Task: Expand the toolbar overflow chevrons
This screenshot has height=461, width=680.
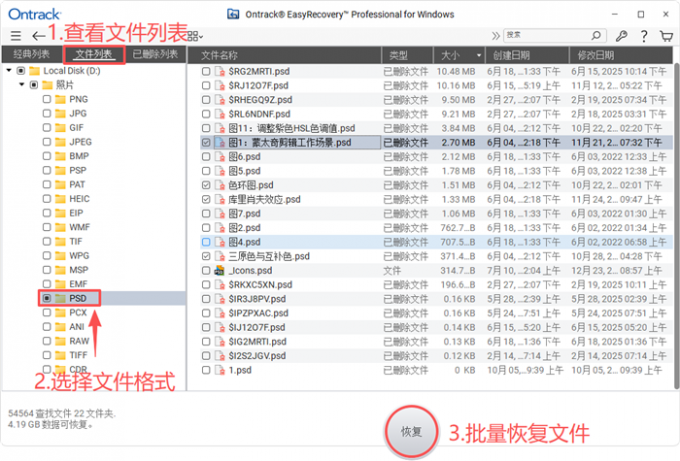Action: coord(495,36)
